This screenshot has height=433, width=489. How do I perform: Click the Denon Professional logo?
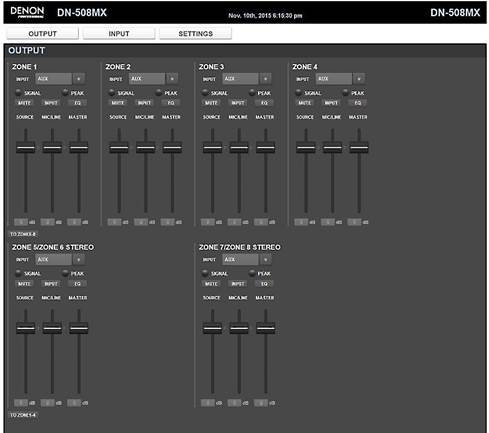point(27,12)
